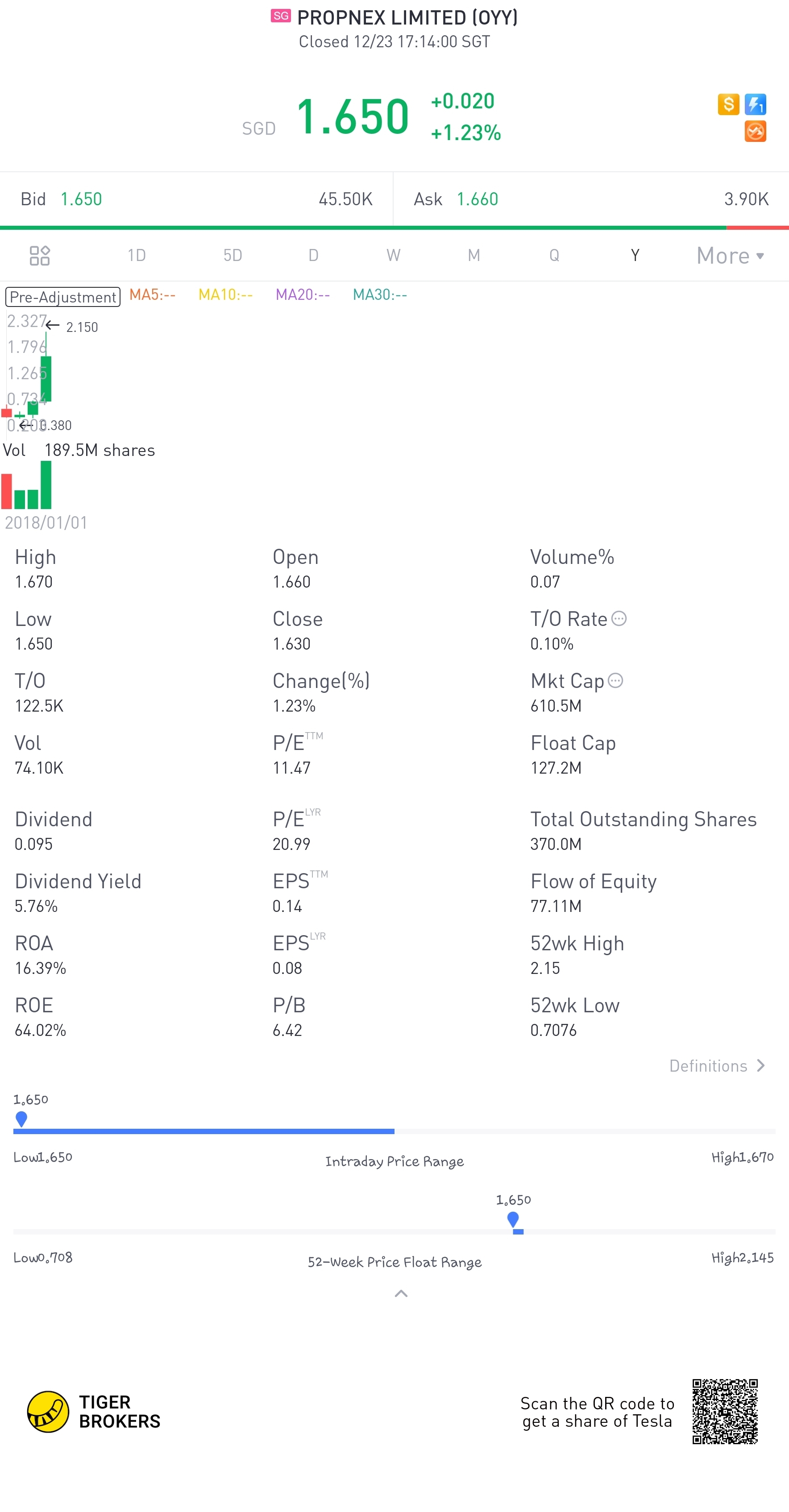Viewport: 789px width, 1512px height.
Task: Tap the Tesla share QR code
Action: 725,1412
